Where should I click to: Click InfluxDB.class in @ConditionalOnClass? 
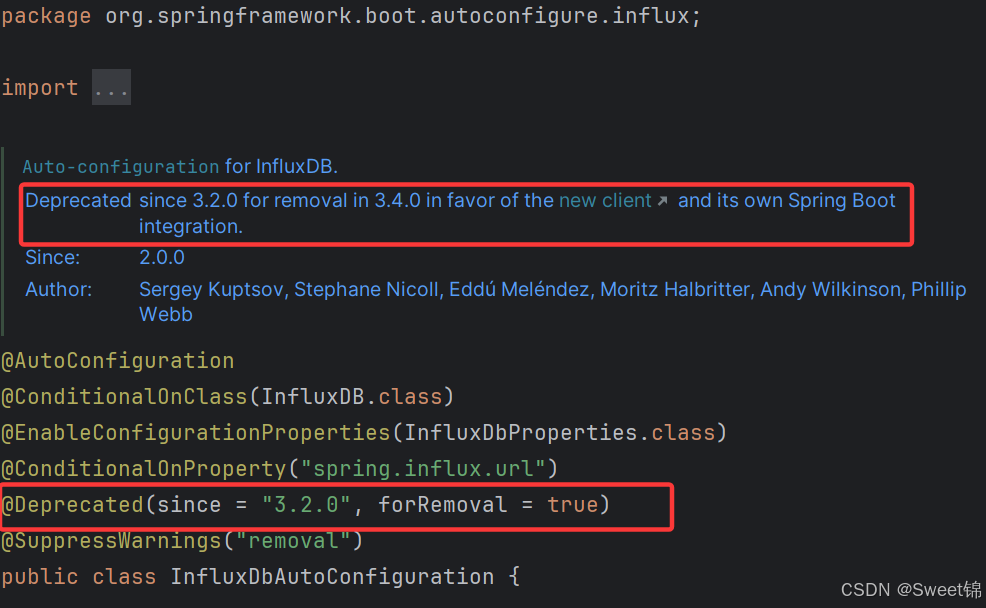[352, 397]
